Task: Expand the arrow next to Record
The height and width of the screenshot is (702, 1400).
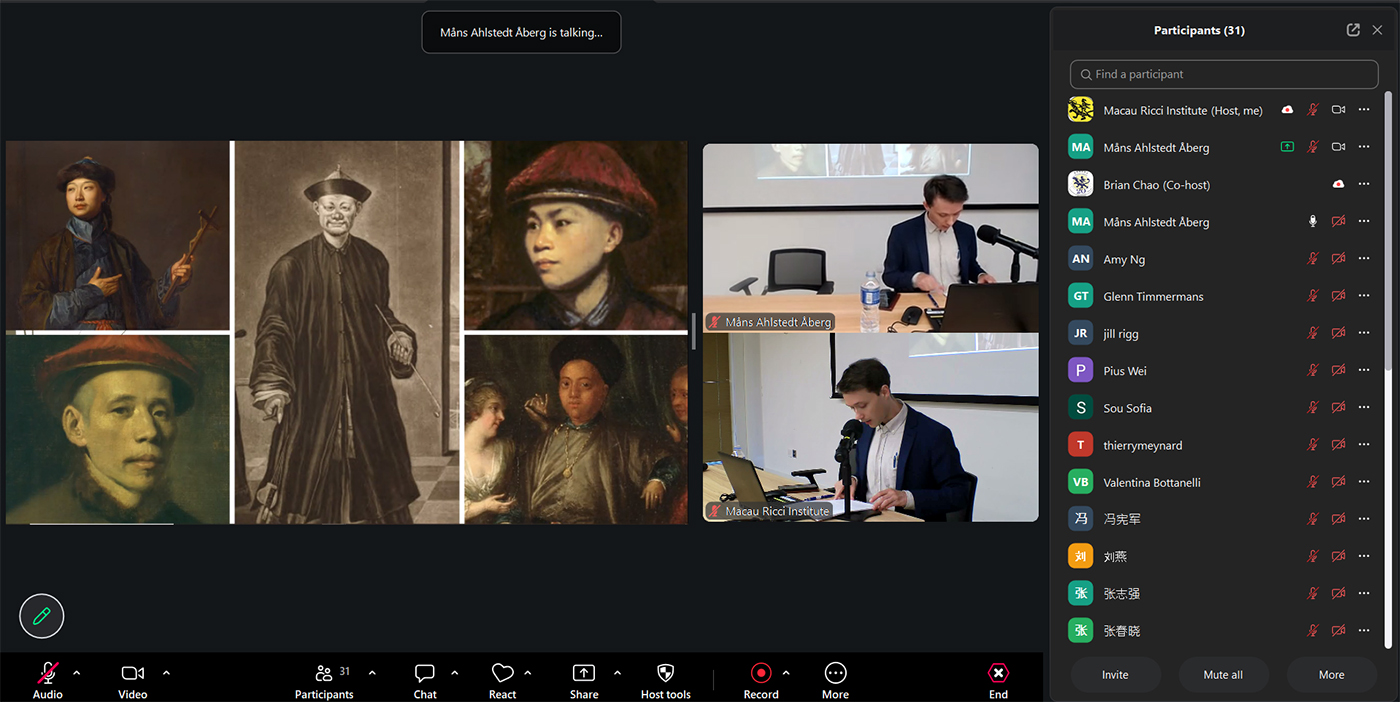Action: click(786, 673)
